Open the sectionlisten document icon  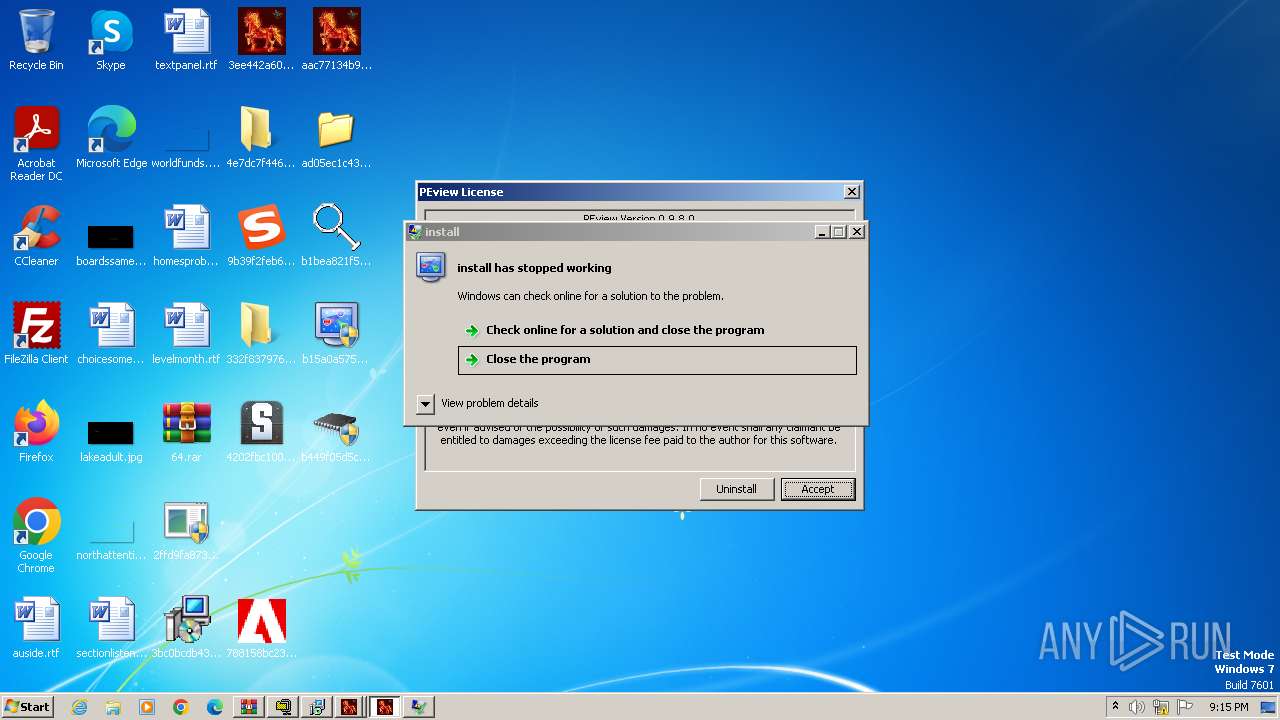(x=111, y=628)
